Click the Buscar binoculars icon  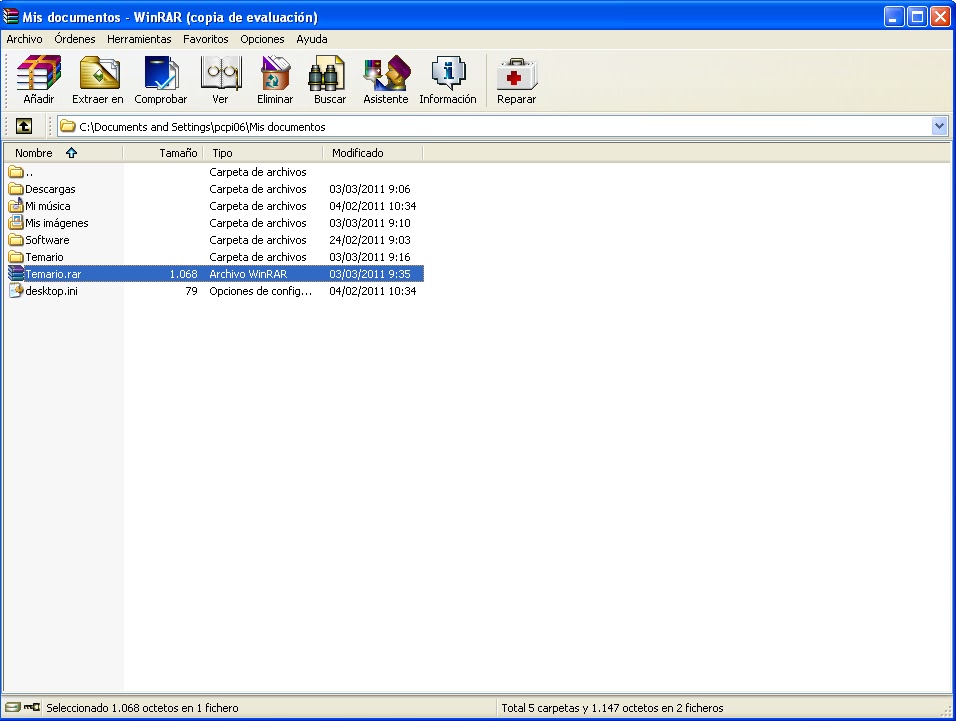point(328,73)
